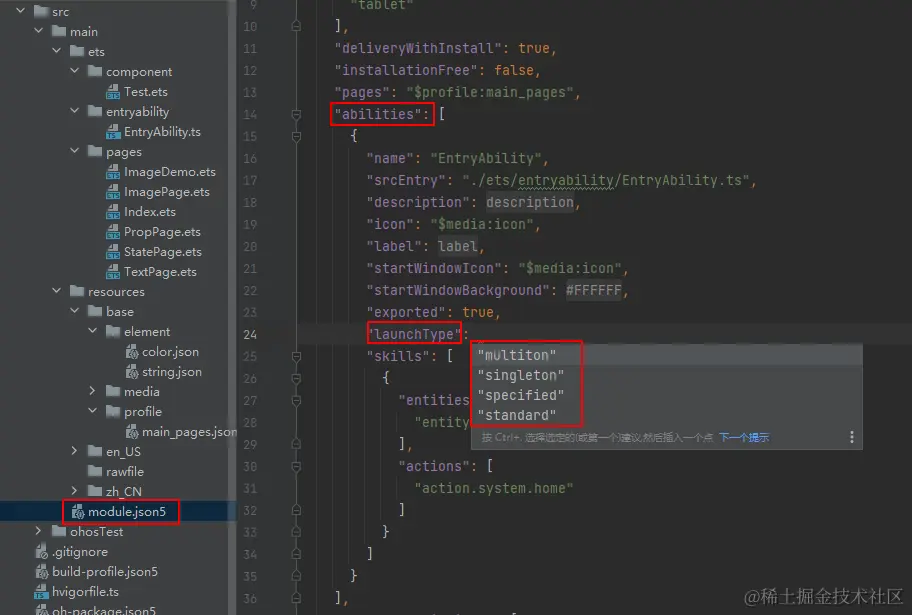Click the "startWindowIcon" key on line 21
Image resolution: width=912 pixels, height=615 pixels.
(x=434, y=268)
